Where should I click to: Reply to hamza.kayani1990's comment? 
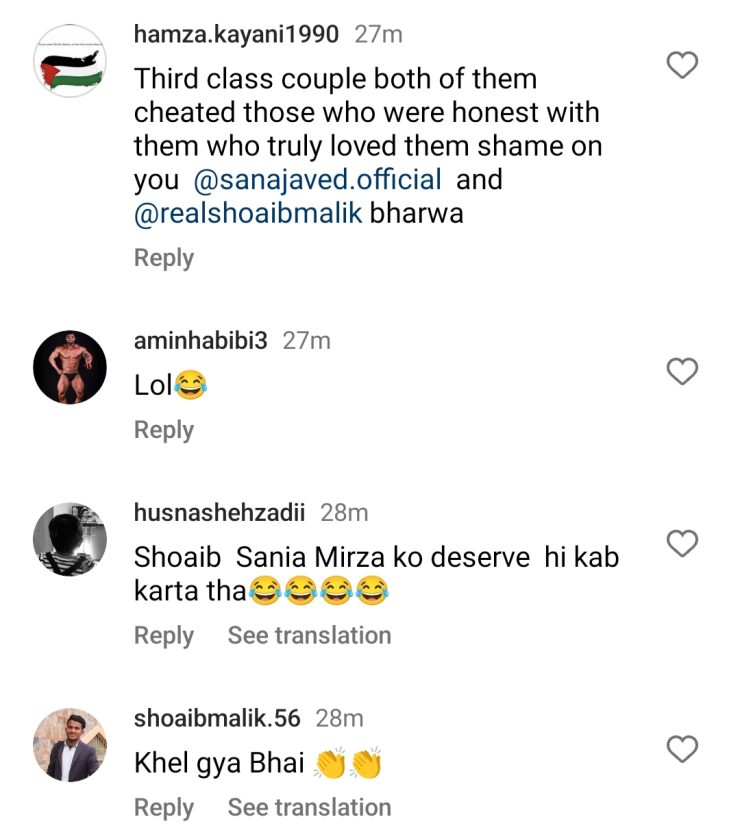pyautogui.click(x=164, y=258)
